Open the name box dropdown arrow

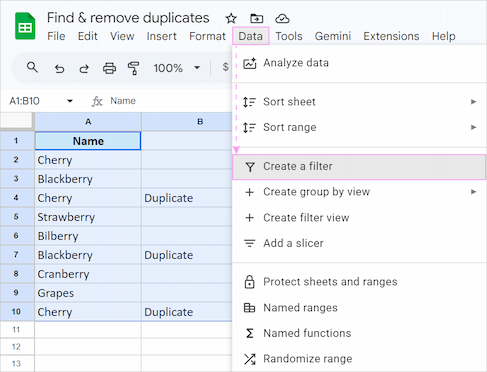[70, 101]
